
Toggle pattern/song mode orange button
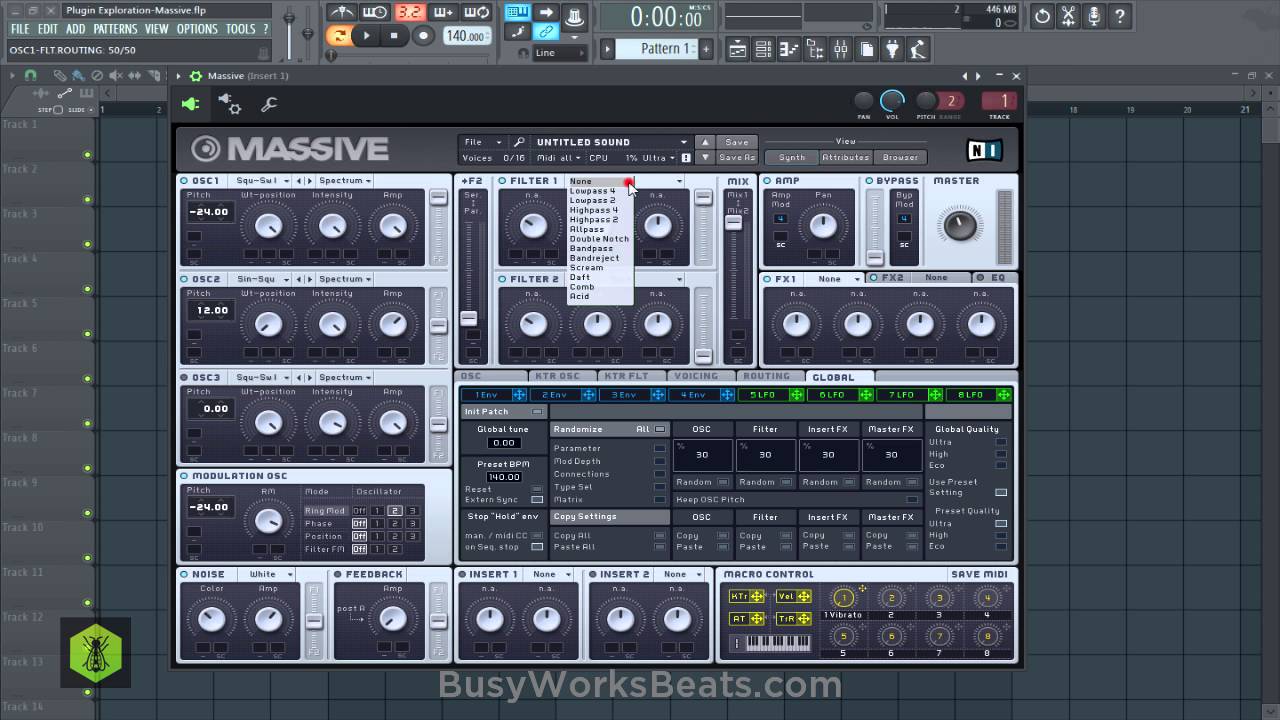tap(340, 36)
